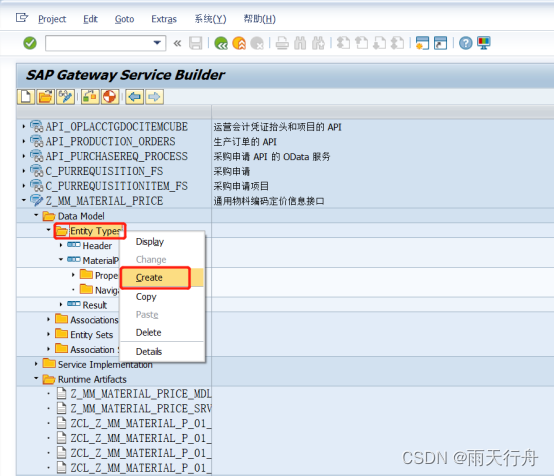Expand the Service Implementation folder
Viewport: 554px width, 476px height.
[36, 364]
